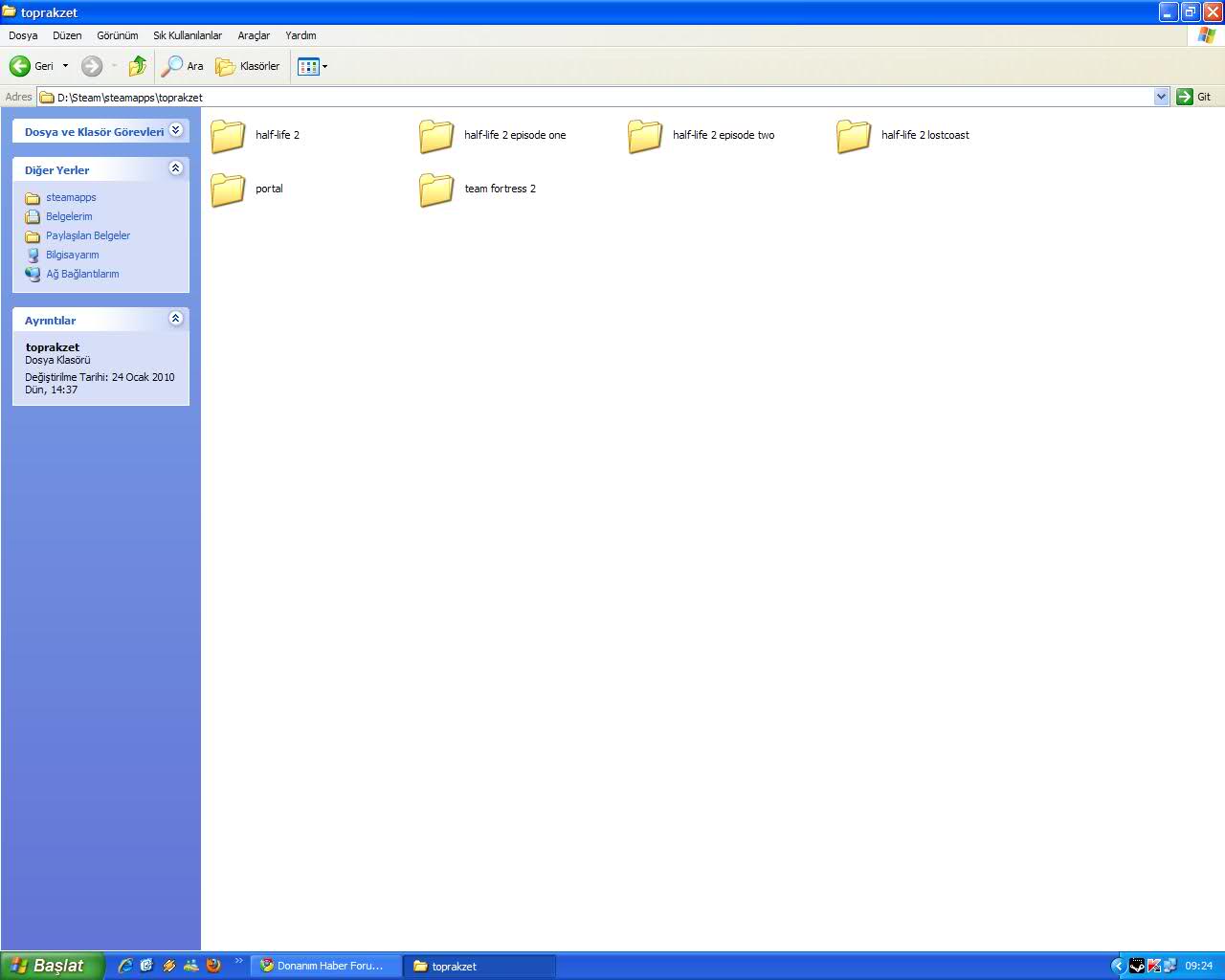Click the Winamp quick launch icon
The height and width of the screenshot is (980, 1225).
tap(169, 966)
